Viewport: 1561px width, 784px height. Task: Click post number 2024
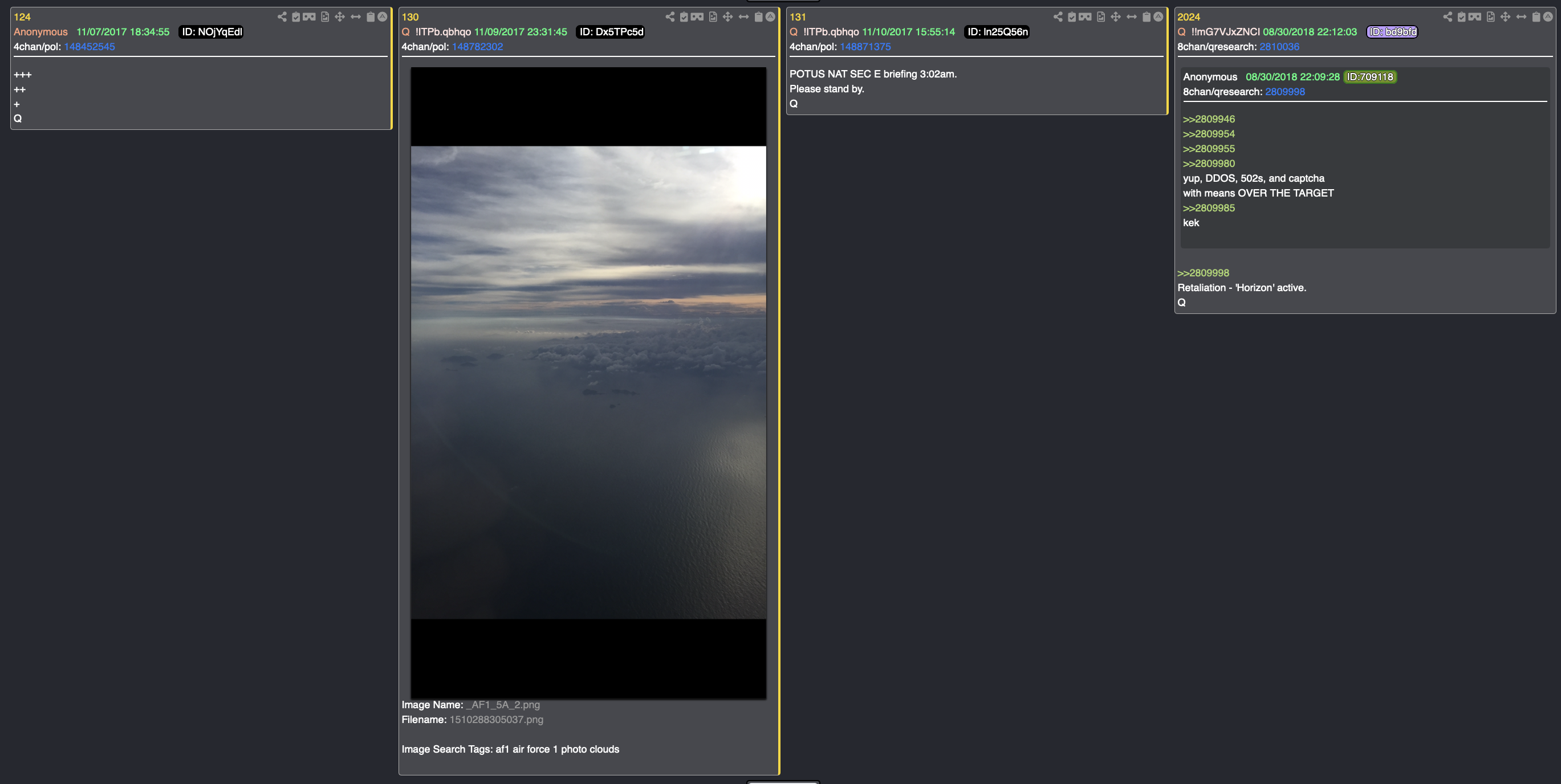click(1188, 17)
